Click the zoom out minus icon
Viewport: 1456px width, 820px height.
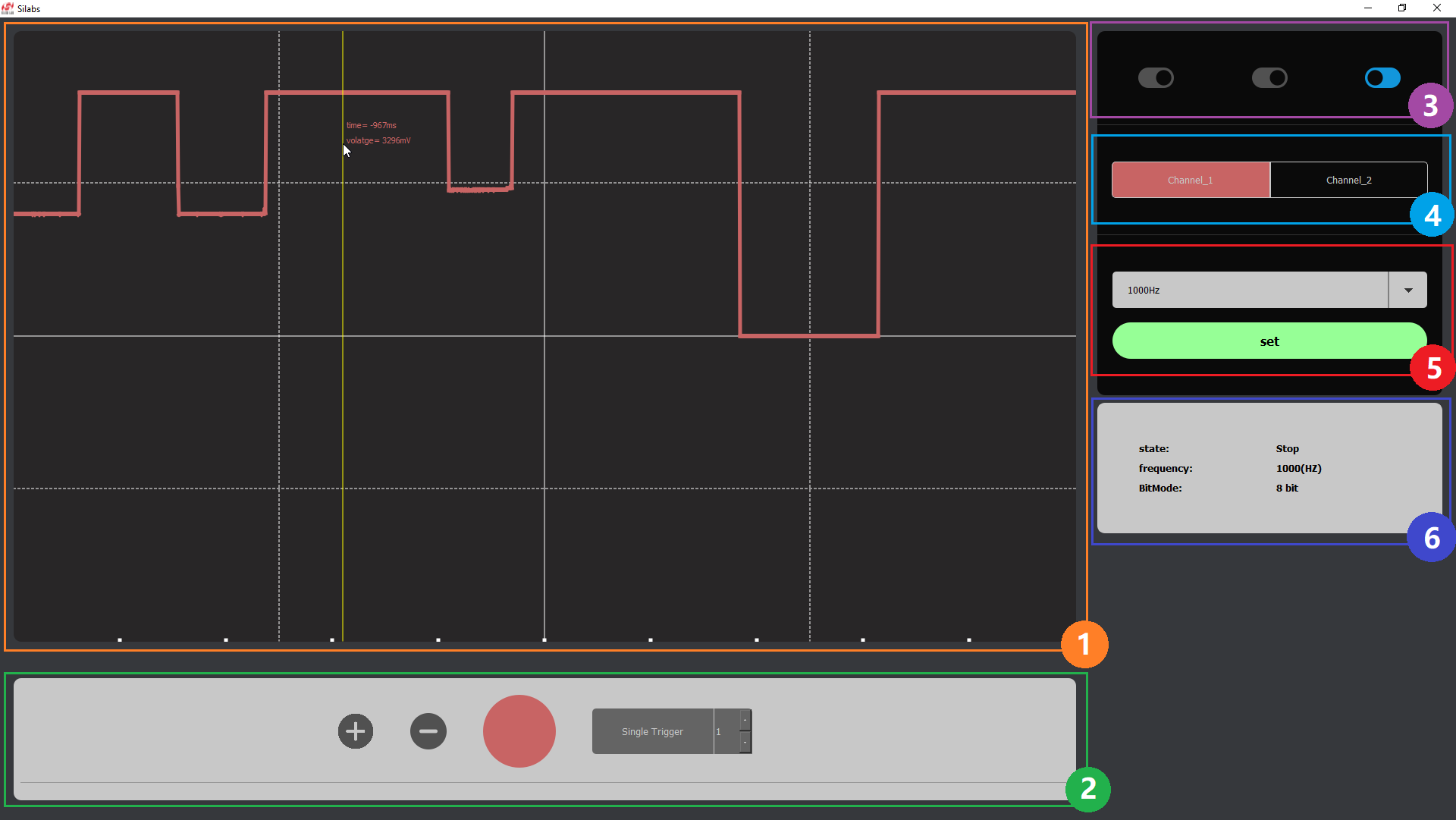[x=428, y=730]
